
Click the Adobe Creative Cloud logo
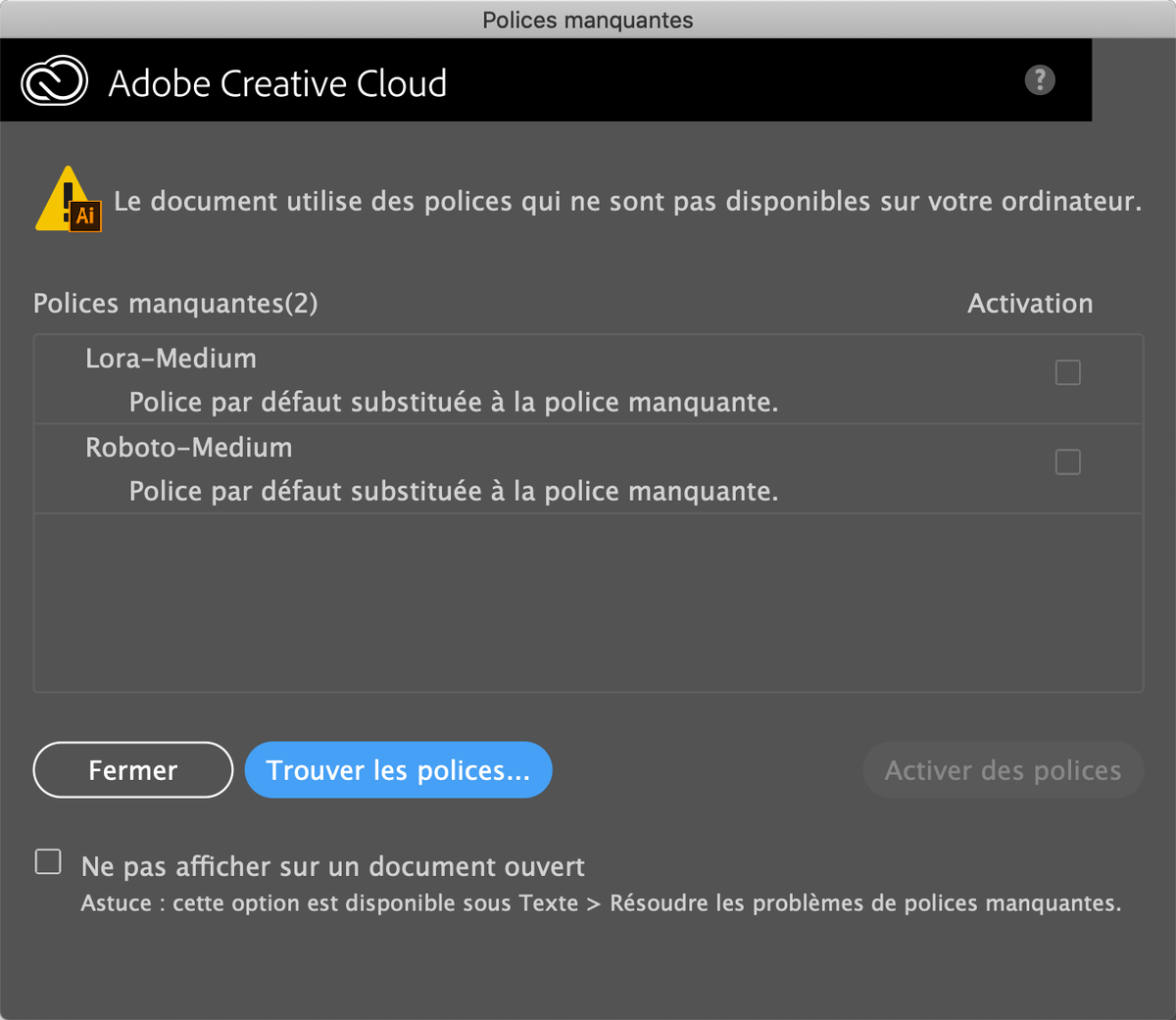[x=55, y=82]
